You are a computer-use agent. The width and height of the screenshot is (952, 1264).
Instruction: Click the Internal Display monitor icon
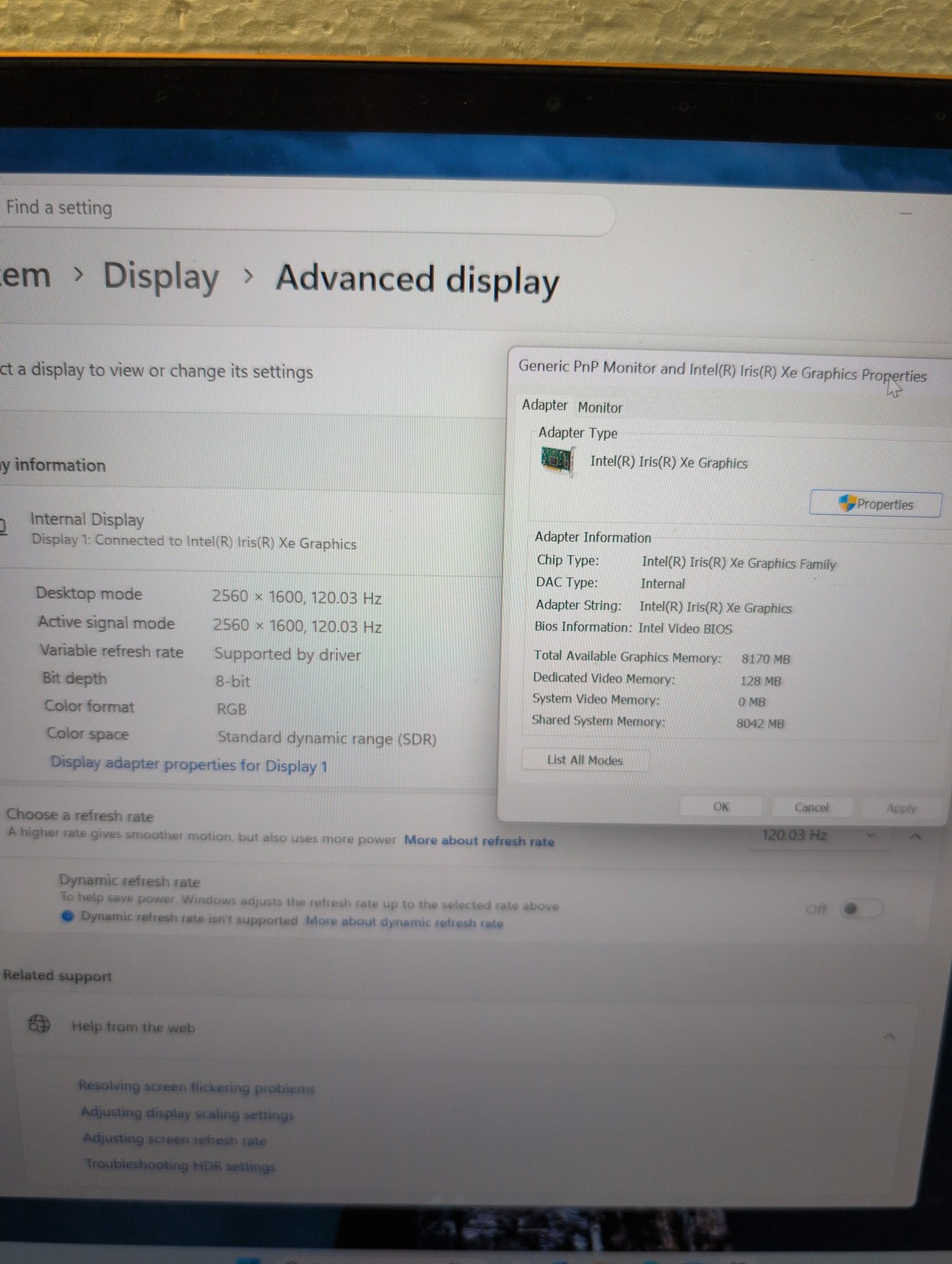(x=3, y=526)
